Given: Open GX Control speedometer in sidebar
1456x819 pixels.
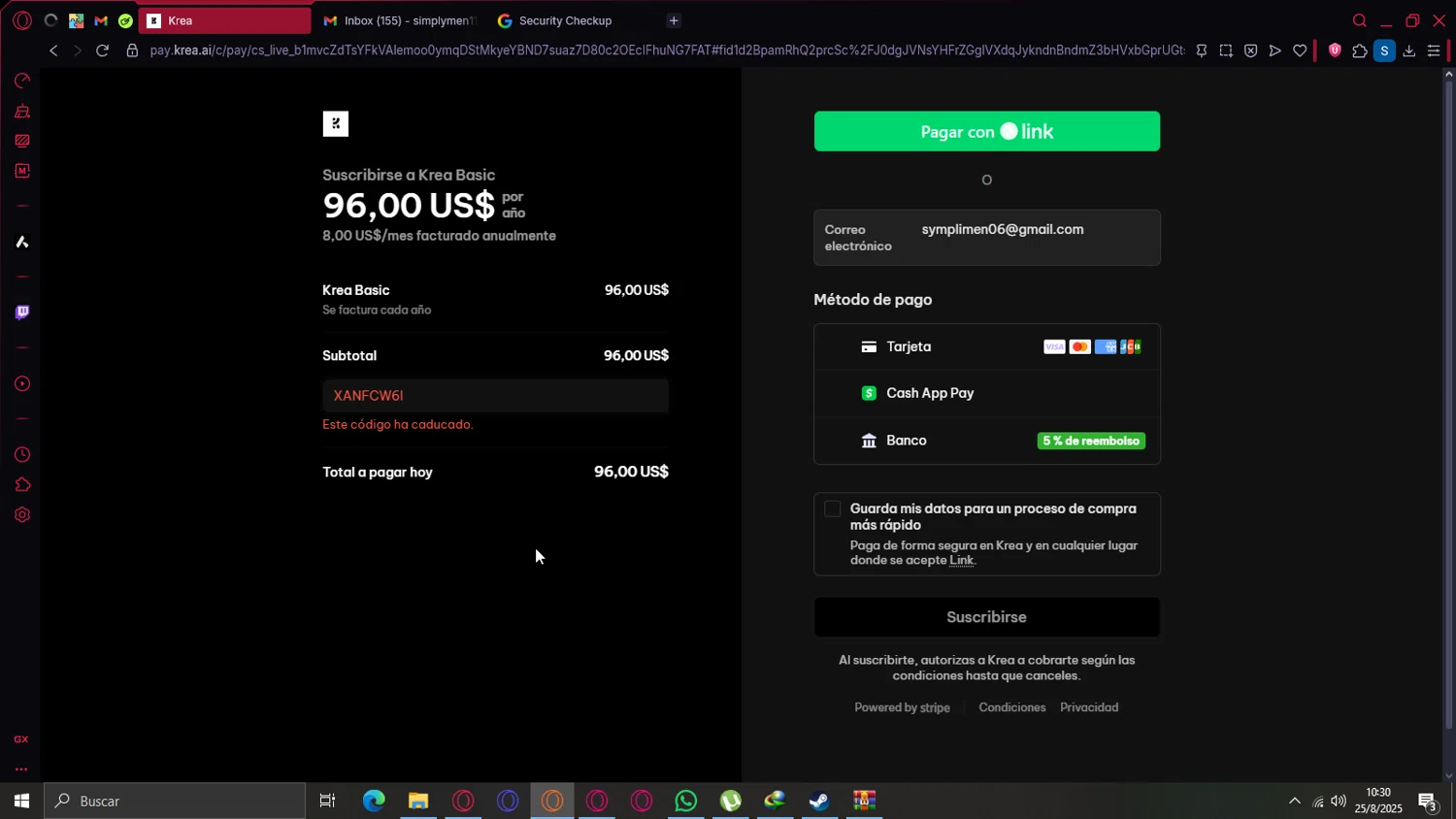Looking at the screenshot, I should point(22,81).
